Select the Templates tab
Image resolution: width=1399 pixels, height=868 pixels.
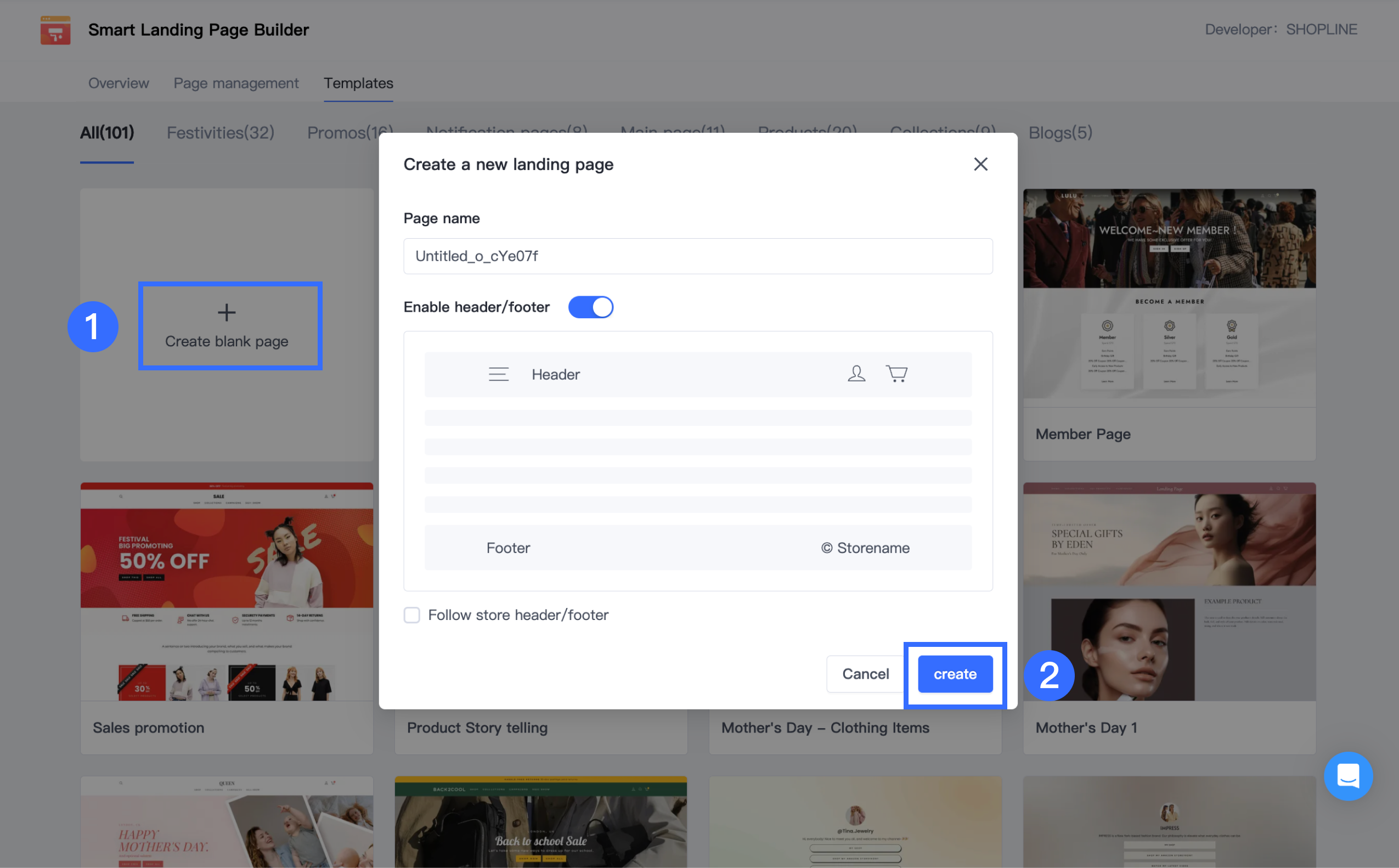[x=358, y=83]
